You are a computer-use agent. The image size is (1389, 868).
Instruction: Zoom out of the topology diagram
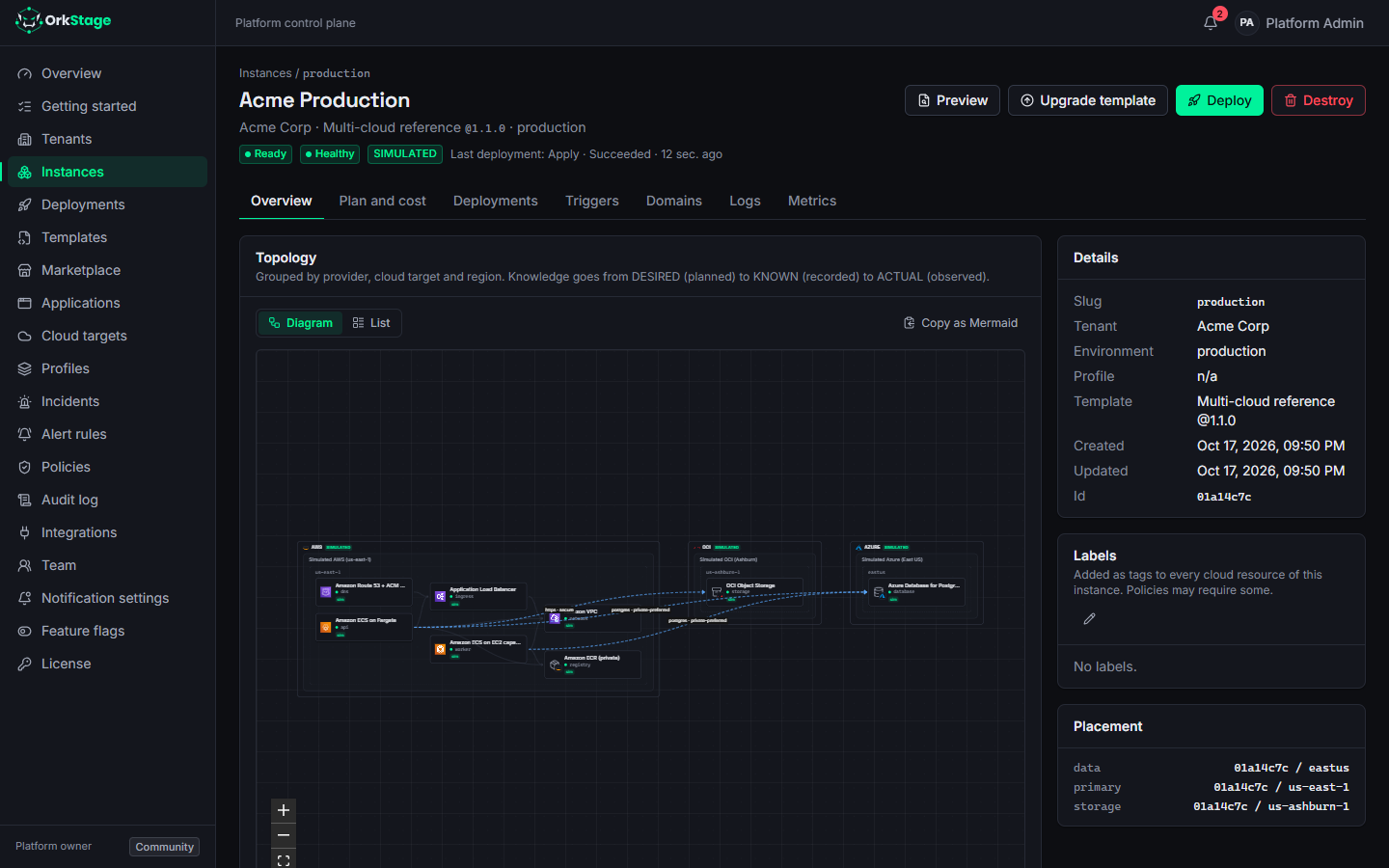[284, 835]
